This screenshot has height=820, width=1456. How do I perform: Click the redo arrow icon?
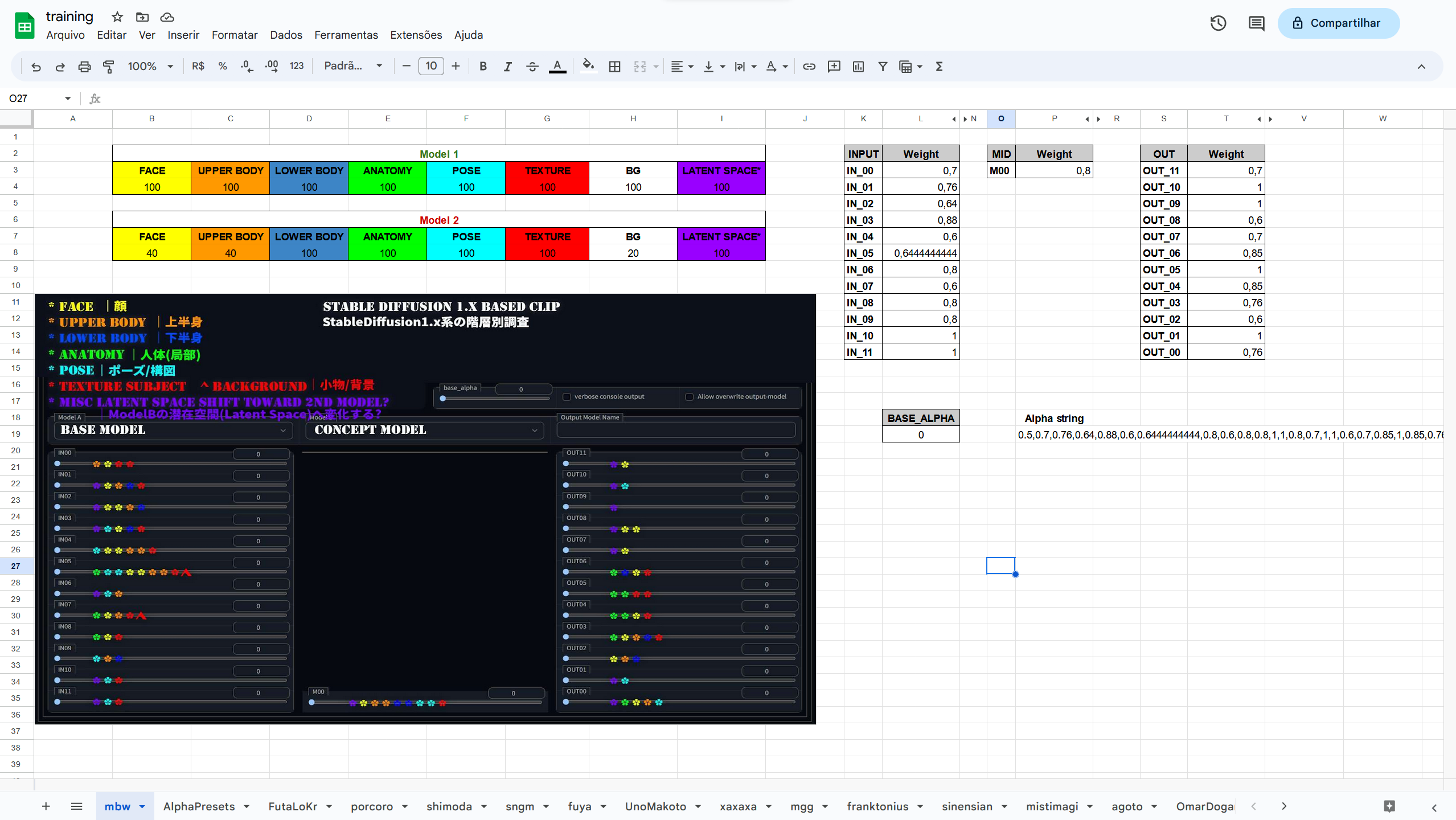(60, 67)
